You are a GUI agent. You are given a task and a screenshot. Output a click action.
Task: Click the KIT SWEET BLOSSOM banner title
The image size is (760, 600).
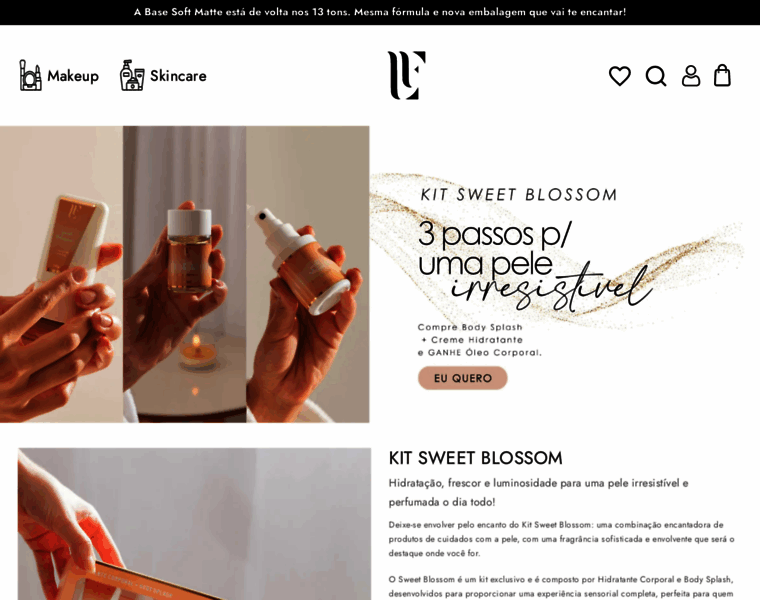tap(519, 195)
